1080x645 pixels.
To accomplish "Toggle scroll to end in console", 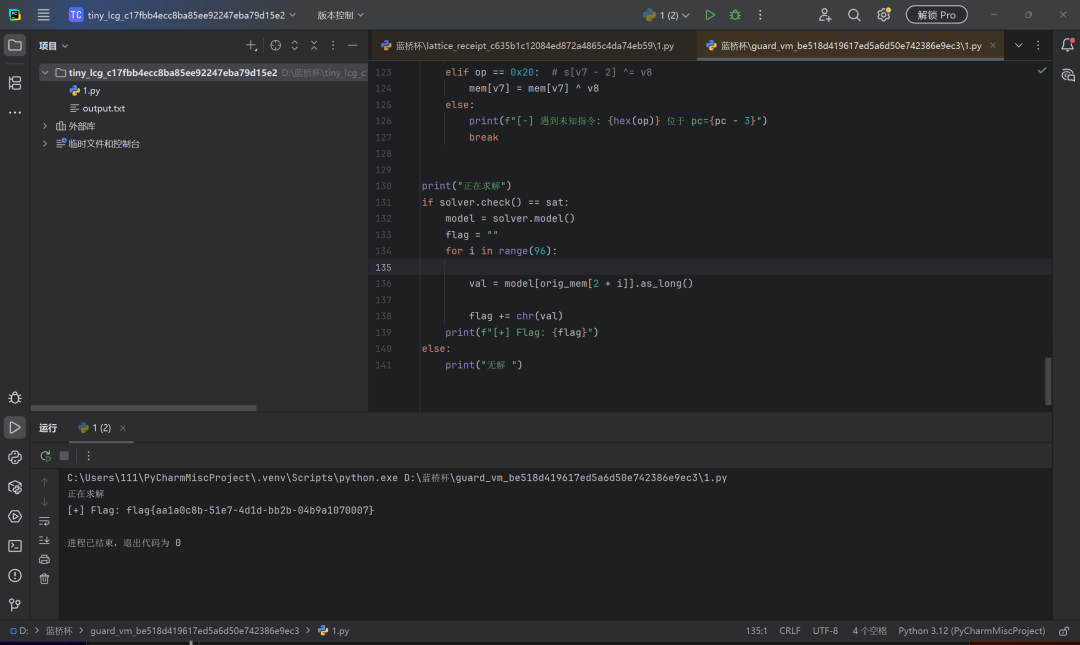I will tap(44, 540).
